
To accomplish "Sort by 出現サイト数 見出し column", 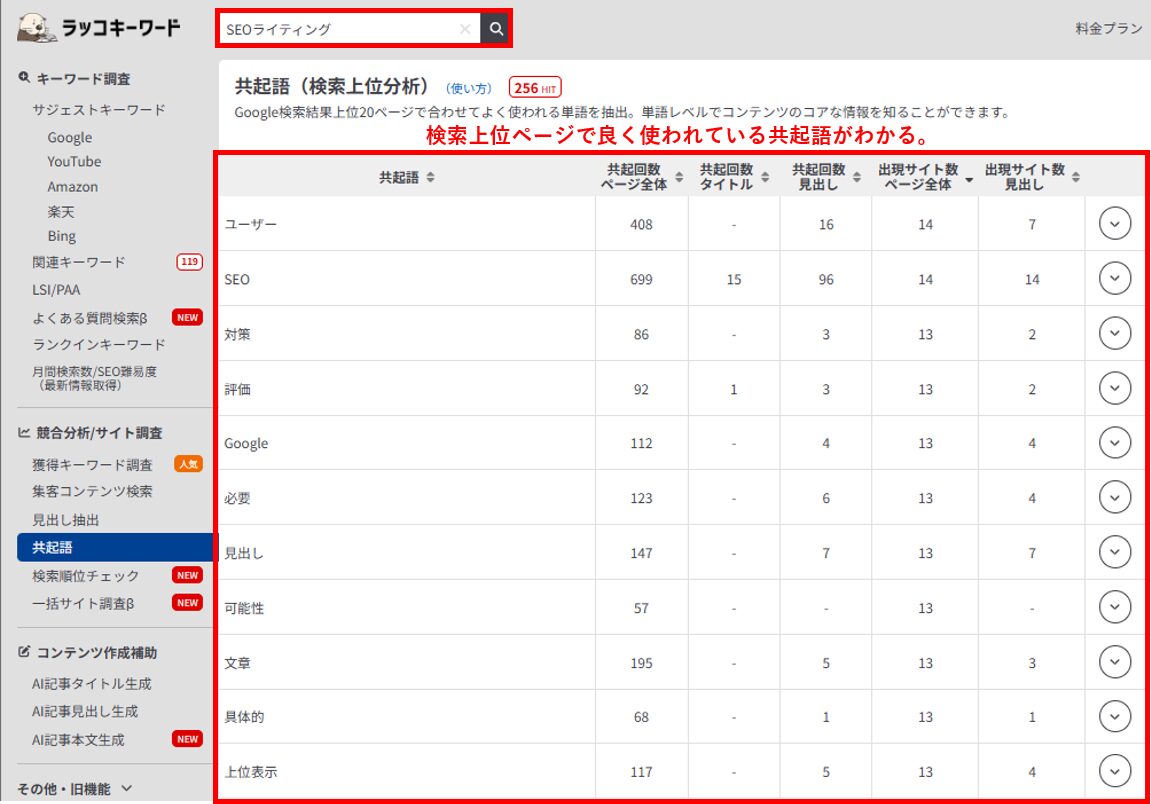I will pyautogui.click(x=1075, y=177).
